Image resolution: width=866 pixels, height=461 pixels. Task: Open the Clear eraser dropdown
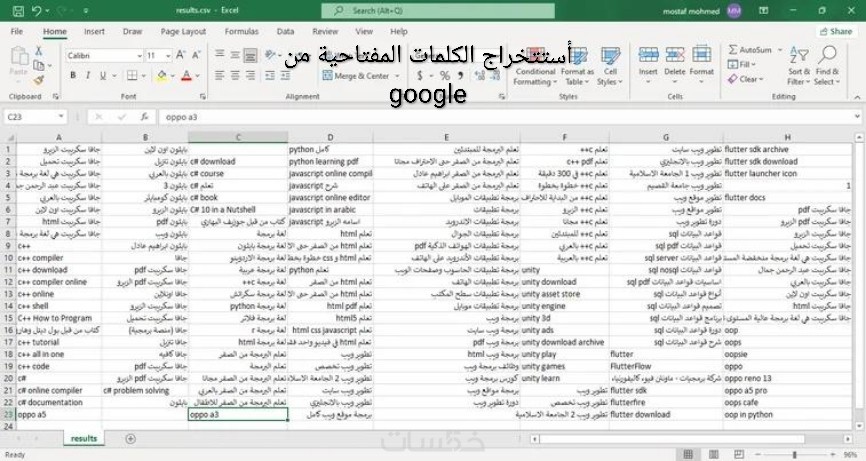tap(746, 79)
